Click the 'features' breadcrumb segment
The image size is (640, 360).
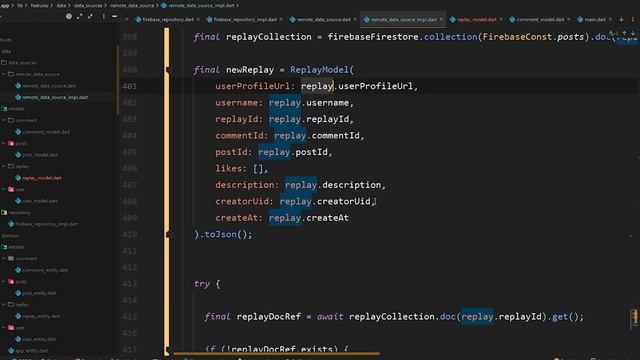click(39, 6)
